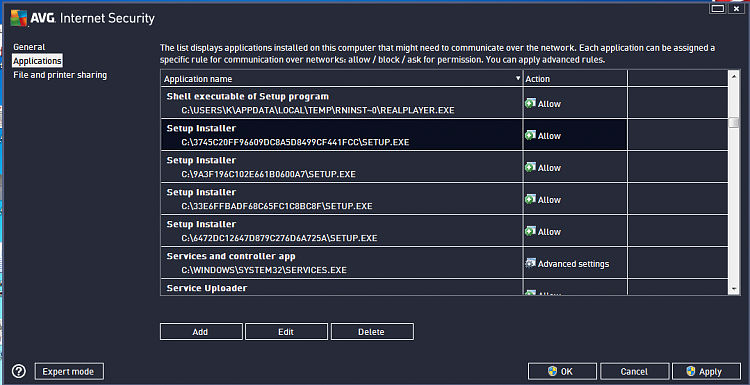Select C:\9A3F196C102E661B0600A7\SETUP.EXE path text
750x385 pixels.
[x=268, y=174]
